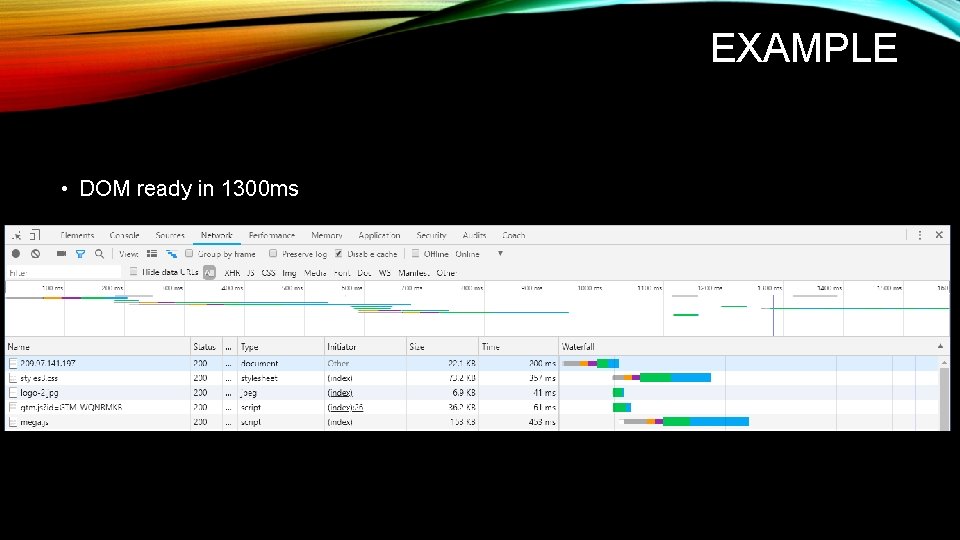
Task: Filter requests by Media type
Action: pyautogui.click(x=315, y=273)
